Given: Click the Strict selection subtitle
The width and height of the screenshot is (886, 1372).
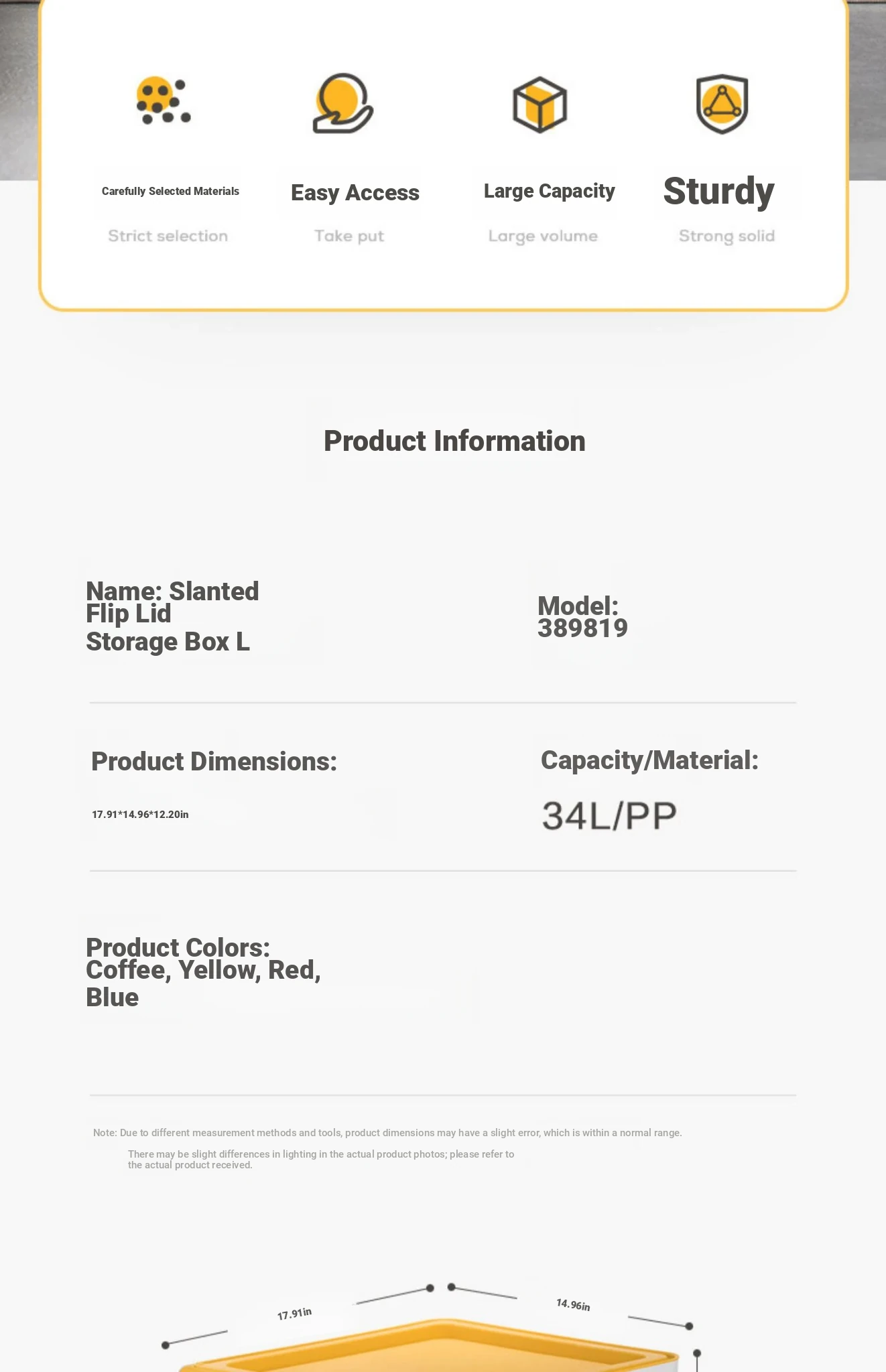Looking at the screenshot, I should (x=168, y=236).
